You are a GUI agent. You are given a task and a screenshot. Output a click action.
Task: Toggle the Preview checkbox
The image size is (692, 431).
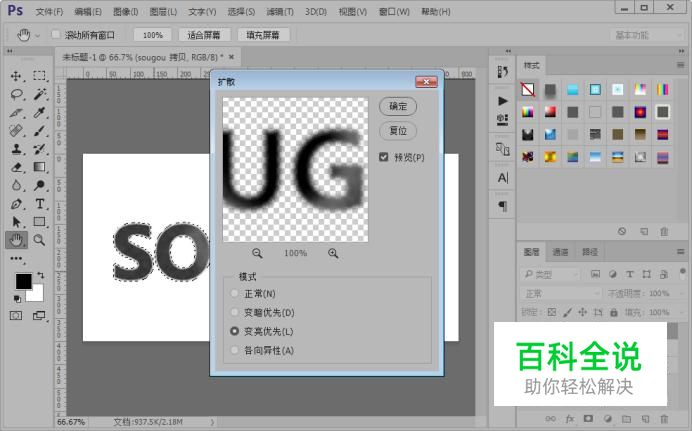(x=384, y=157)
